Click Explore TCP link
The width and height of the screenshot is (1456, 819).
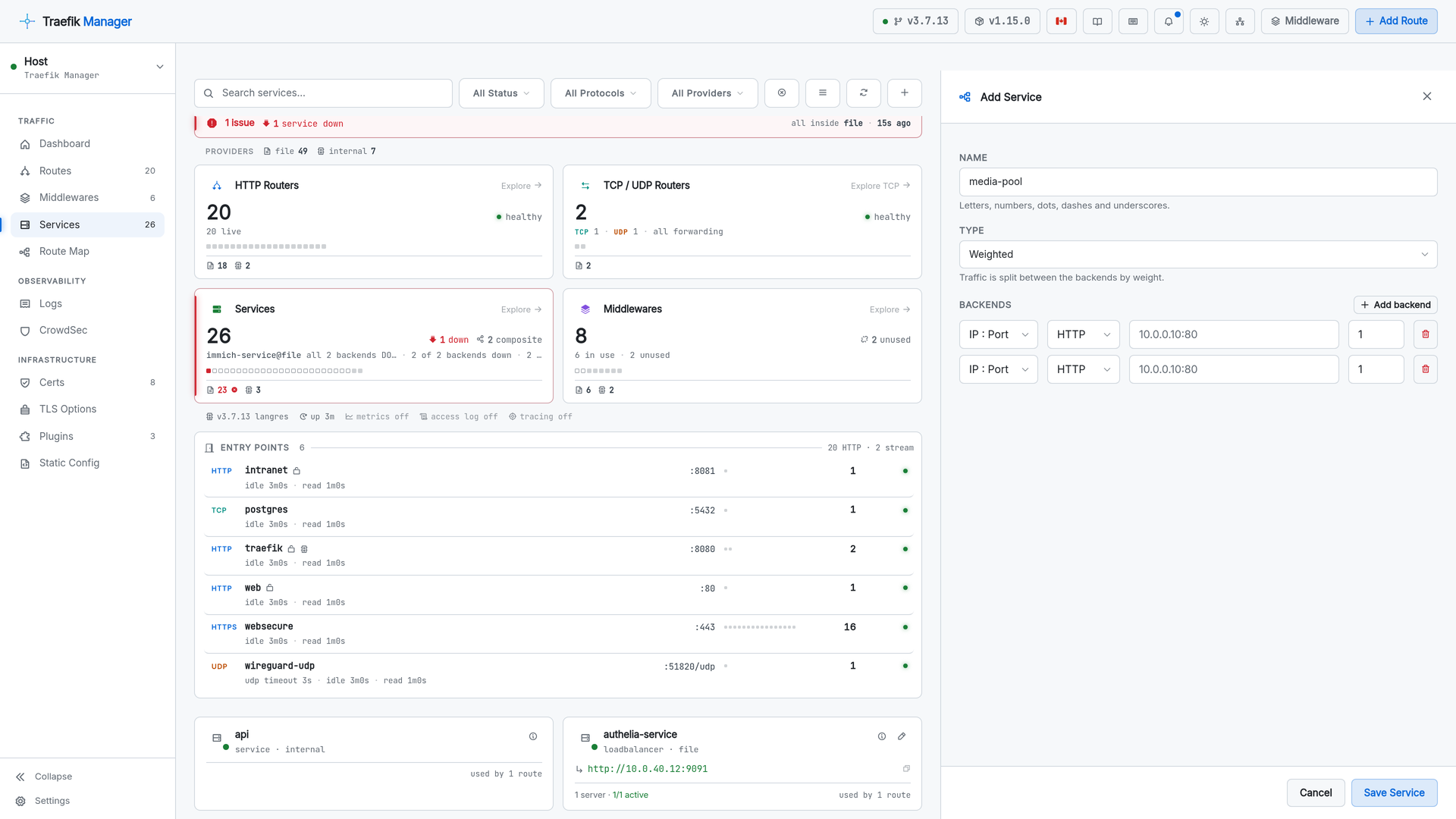coord(880,186)
